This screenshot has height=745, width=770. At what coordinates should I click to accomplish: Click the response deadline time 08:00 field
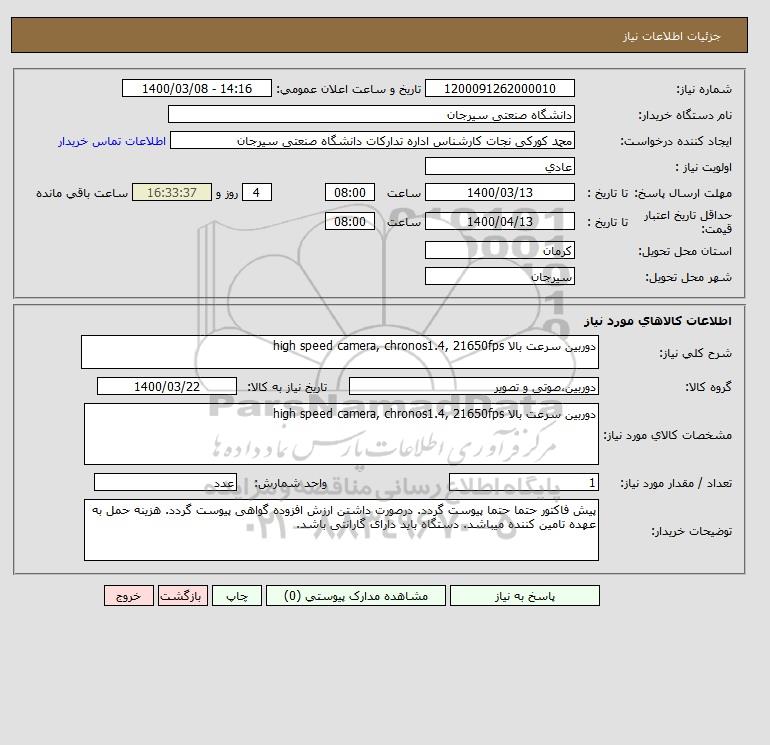pos(350,193)
